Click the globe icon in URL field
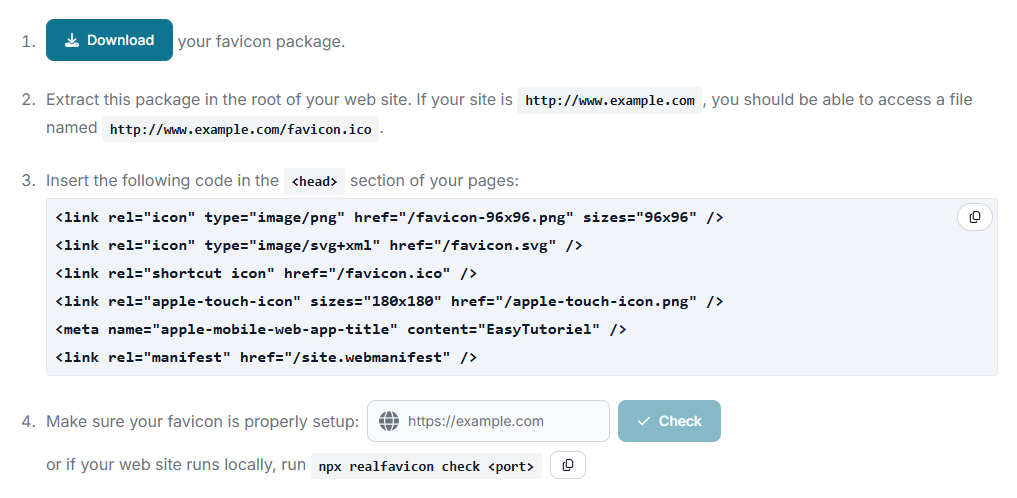 pos(389,421)
